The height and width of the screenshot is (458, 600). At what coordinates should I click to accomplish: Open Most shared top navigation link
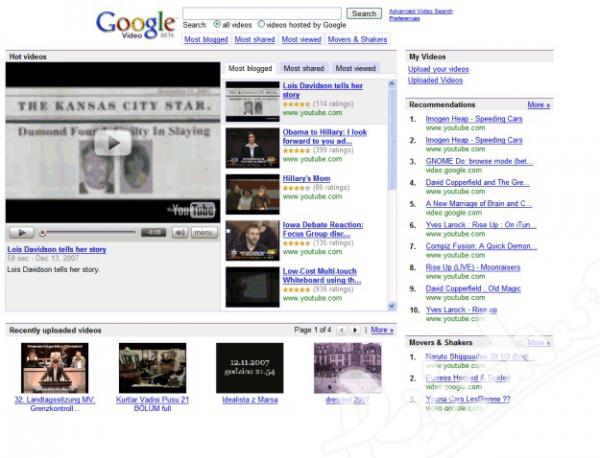pyautogui.click(x=254, y=39)
